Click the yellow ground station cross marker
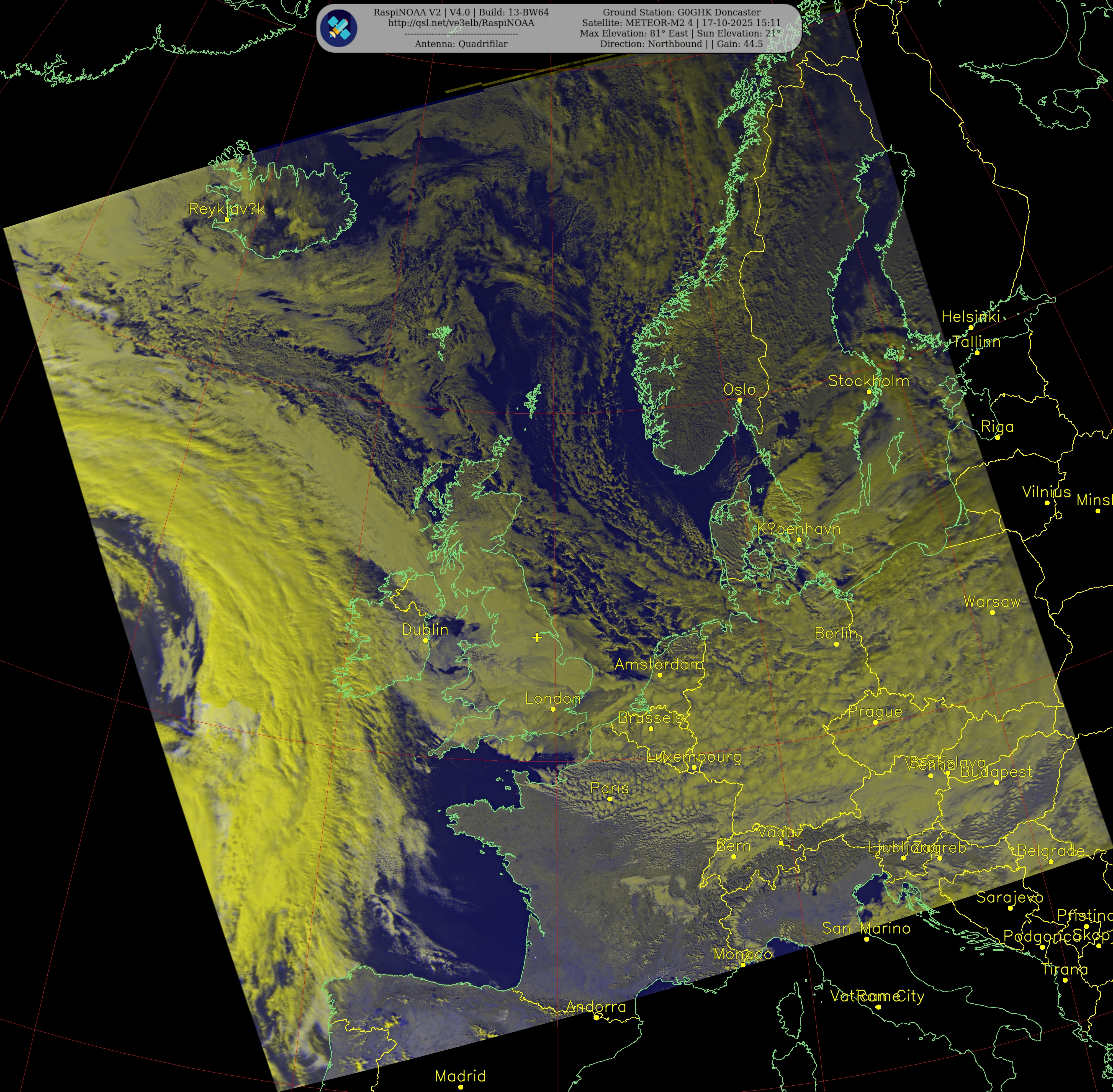Screen dimensions: 1113x1092 click(x=537, y=637)
